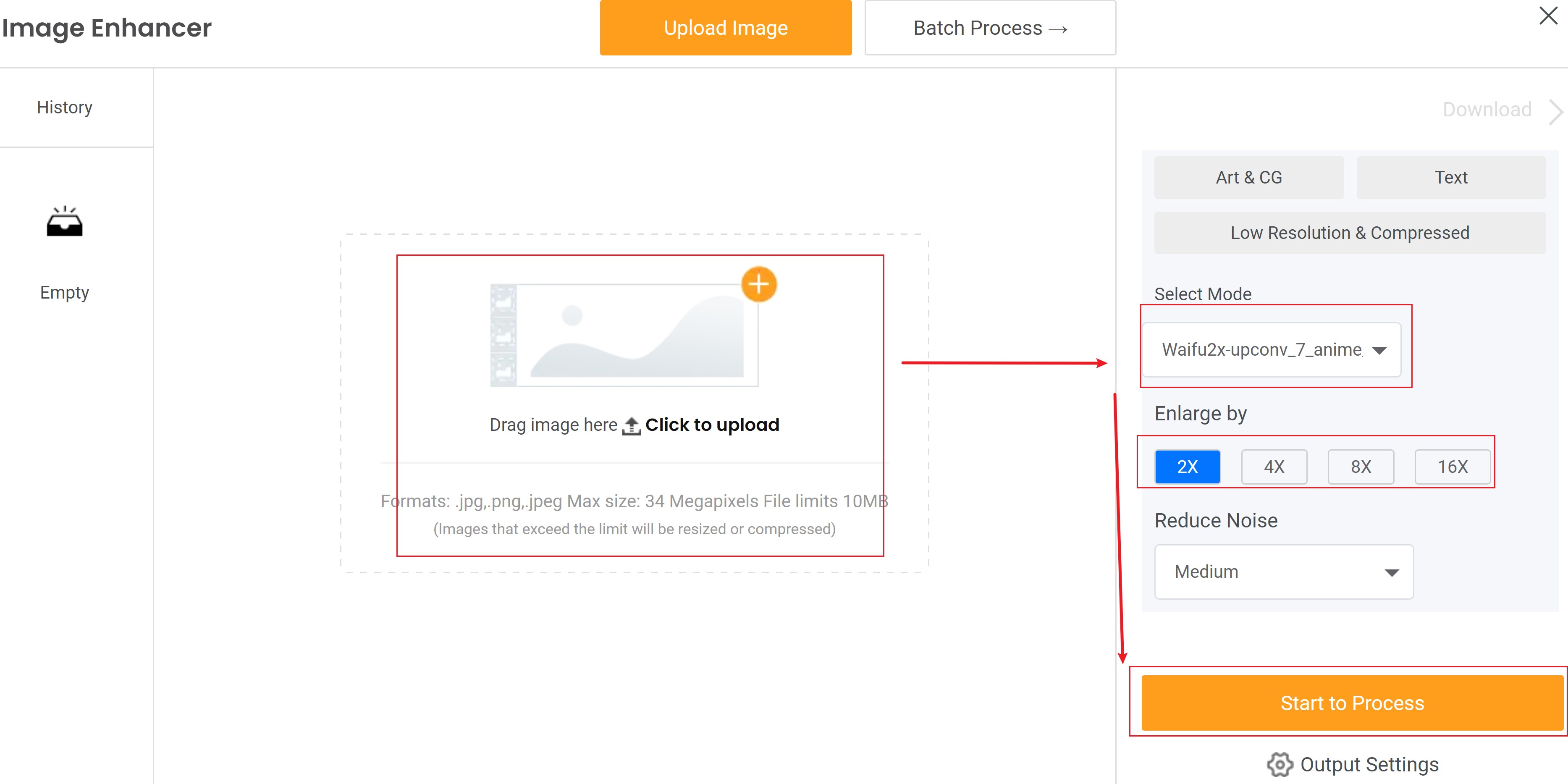Click the orange plus icon on placeholder
This screenshot has width=1568, height=784.
click(x=758, y=284)
